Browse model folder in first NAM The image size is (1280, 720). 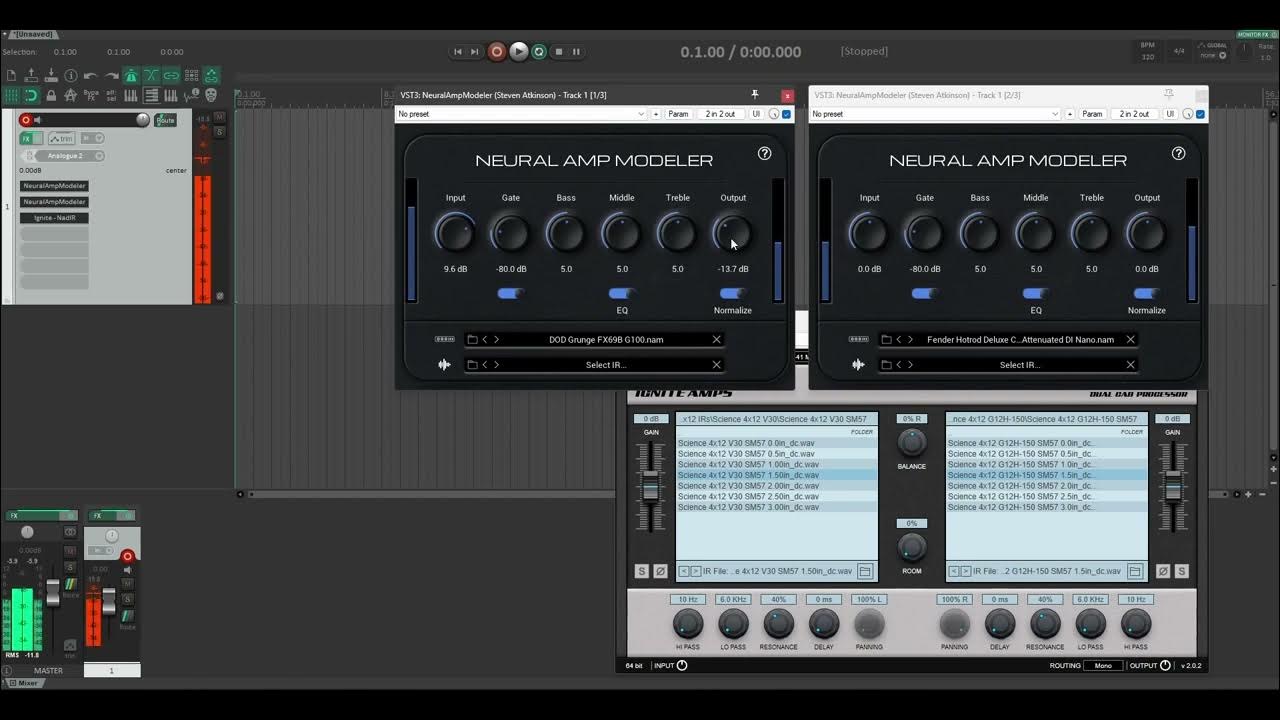tap(473, 339)
